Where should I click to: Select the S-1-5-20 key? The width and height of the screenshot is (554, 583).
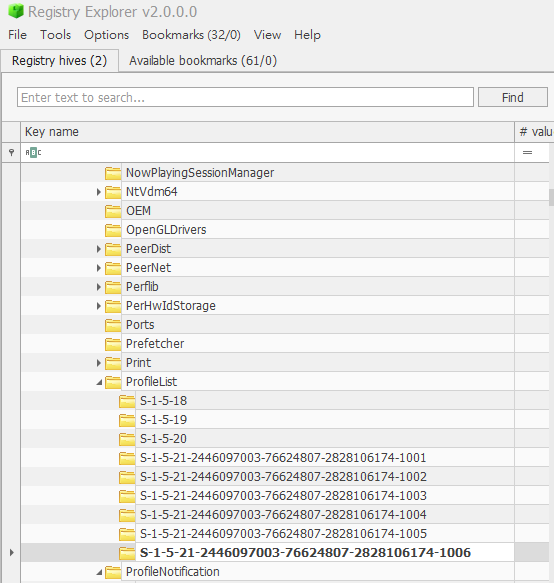tap(163, 439)
